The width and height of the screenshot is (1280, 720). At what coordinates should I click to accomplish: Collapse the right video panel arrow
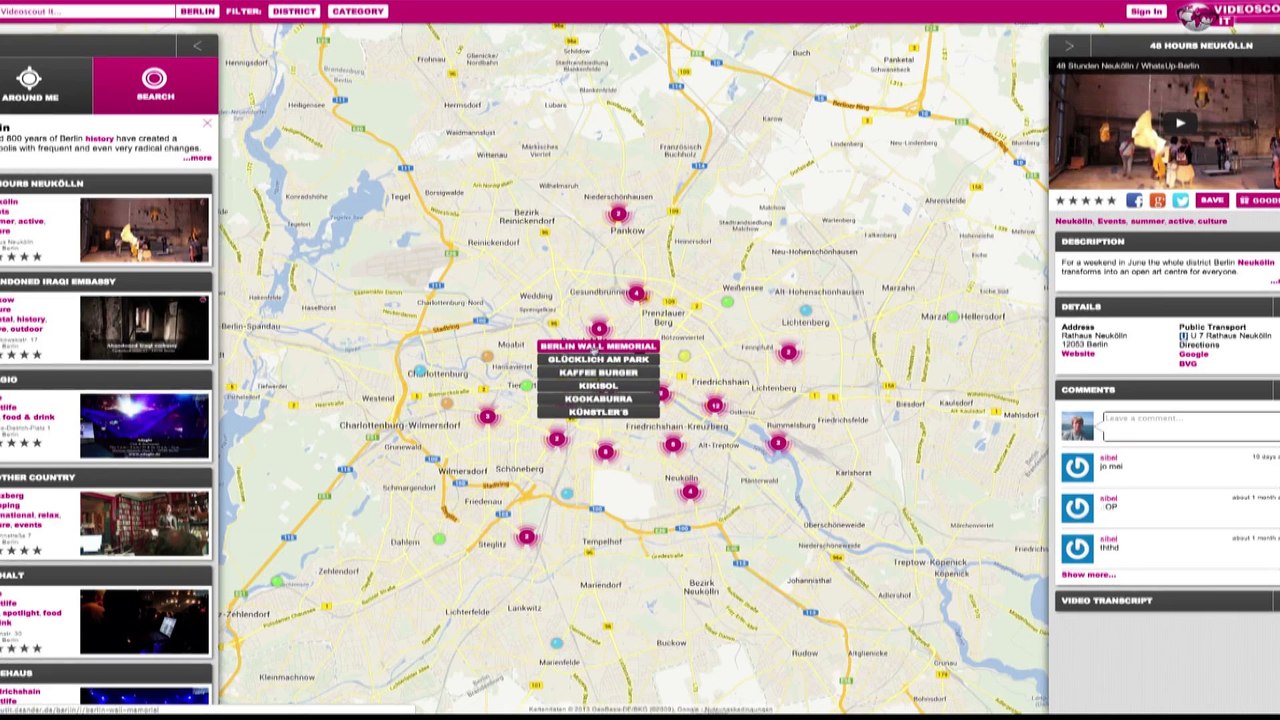click(1069, 46)
